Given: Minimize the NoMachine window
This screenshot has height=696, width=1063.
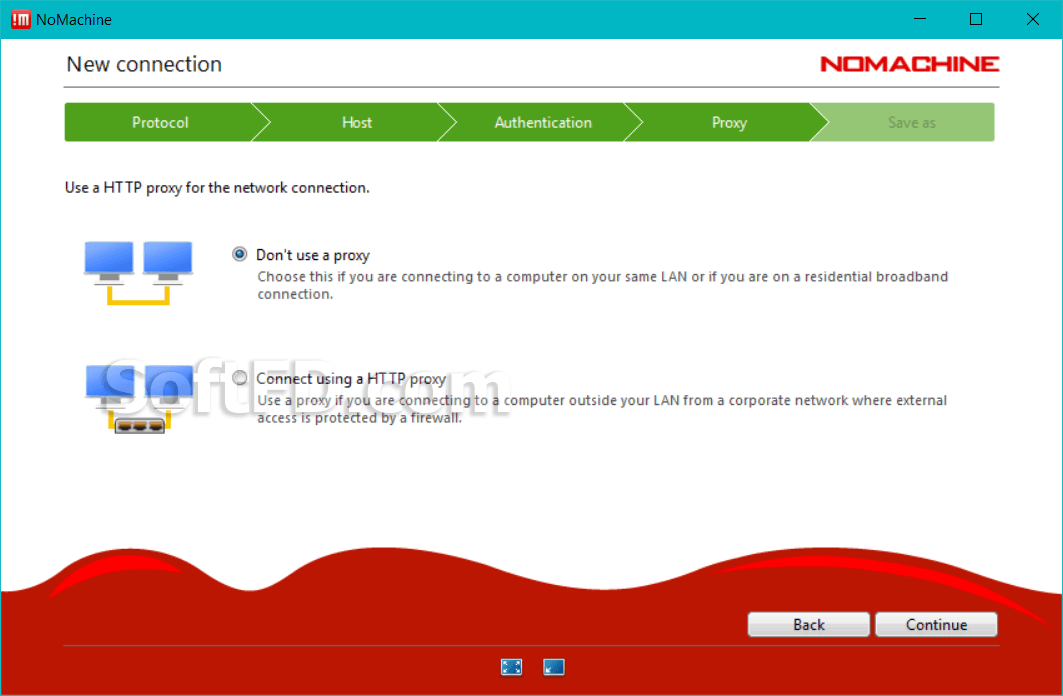Looking at the screenshot, I should pos(920,19).
